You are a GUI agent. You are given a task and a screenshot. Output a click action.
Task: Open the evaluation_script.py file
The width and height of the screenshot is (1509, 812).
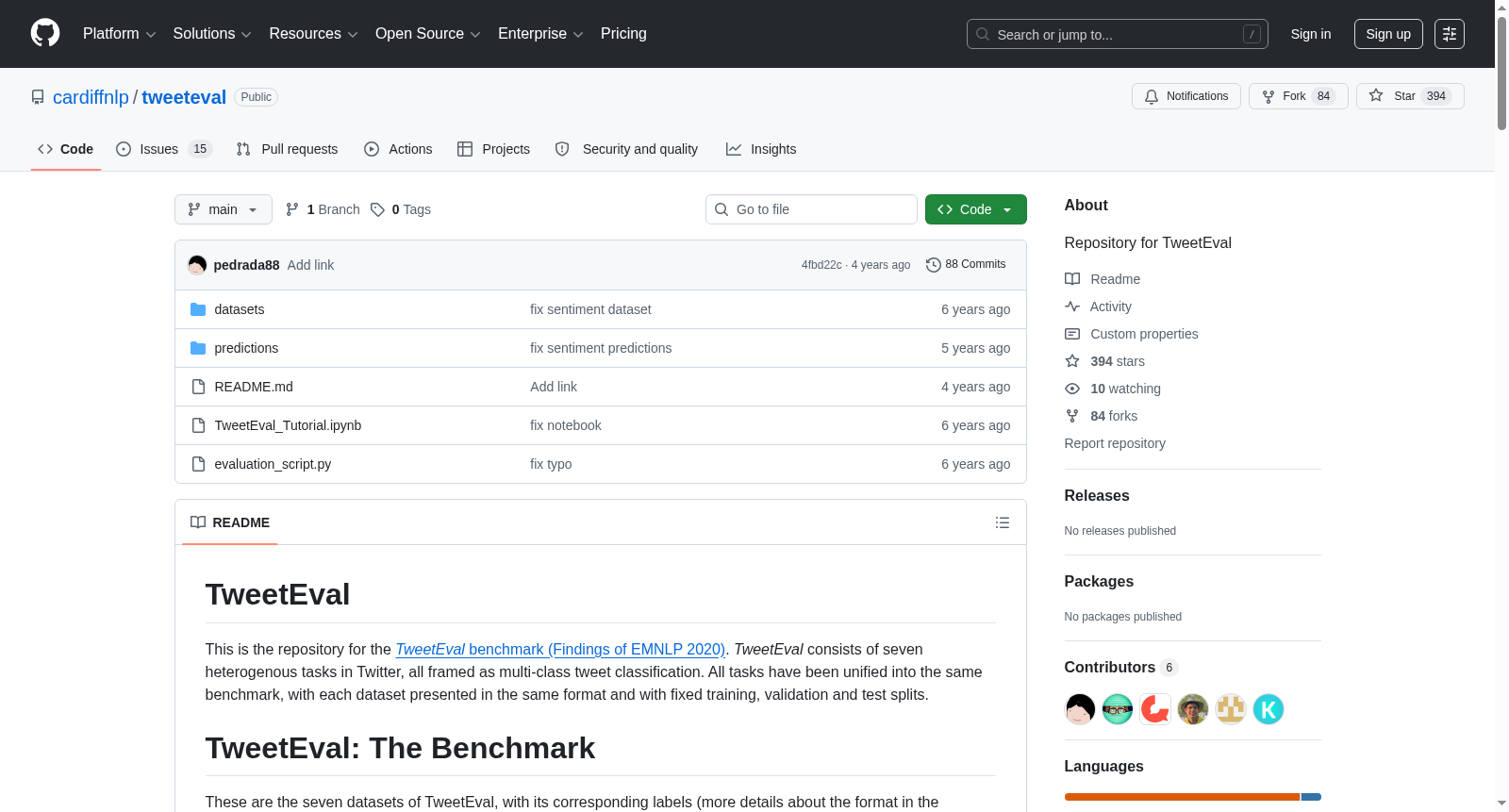coord(273,464)
